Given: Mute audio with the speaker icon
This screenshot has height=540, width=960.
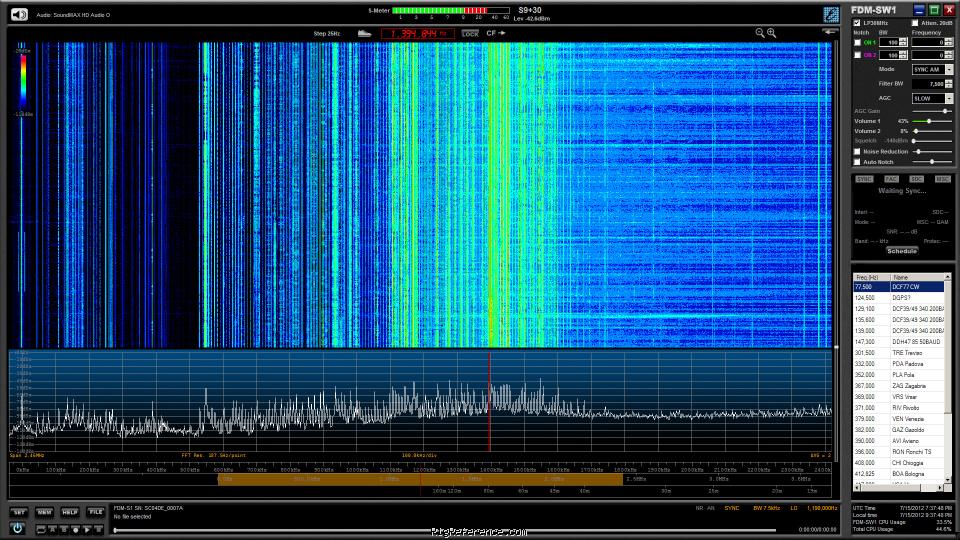Looking at the screenshot, I should pyautogui.click(x=19, y=14).
